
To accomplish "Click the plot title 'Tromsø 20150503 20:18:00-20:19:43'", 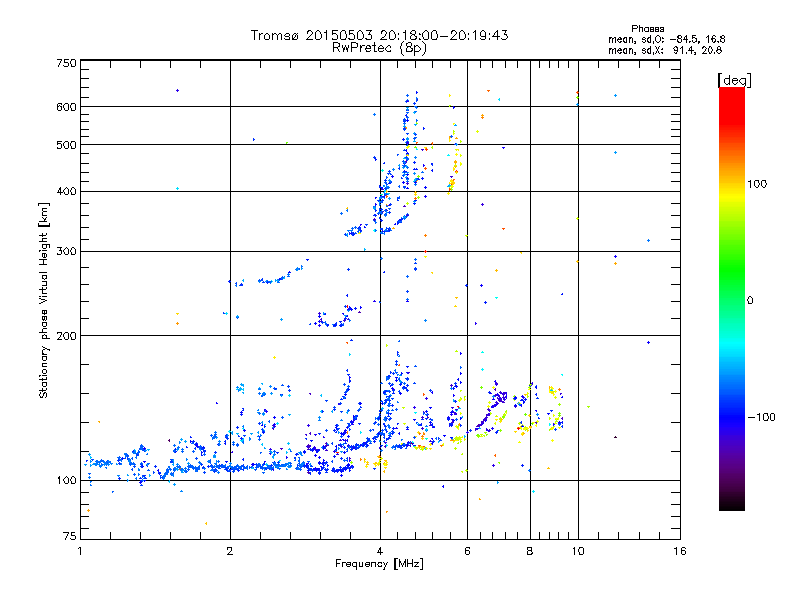I will (379, 35).
